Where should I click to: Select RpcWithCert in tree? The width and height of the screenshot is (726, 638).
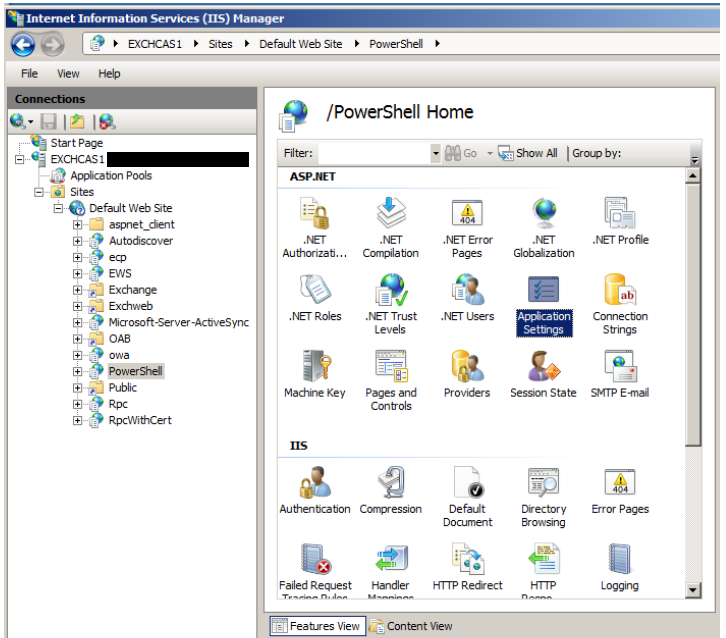(140, 420)
